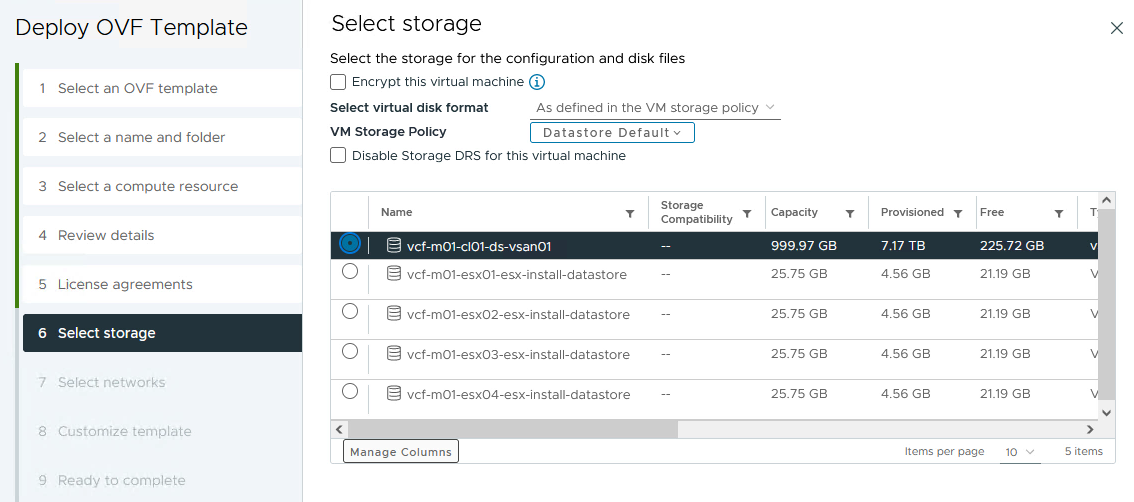The image size is (1134, 502).
Task: Go to the License agreements step
Action: coord(125,284)
